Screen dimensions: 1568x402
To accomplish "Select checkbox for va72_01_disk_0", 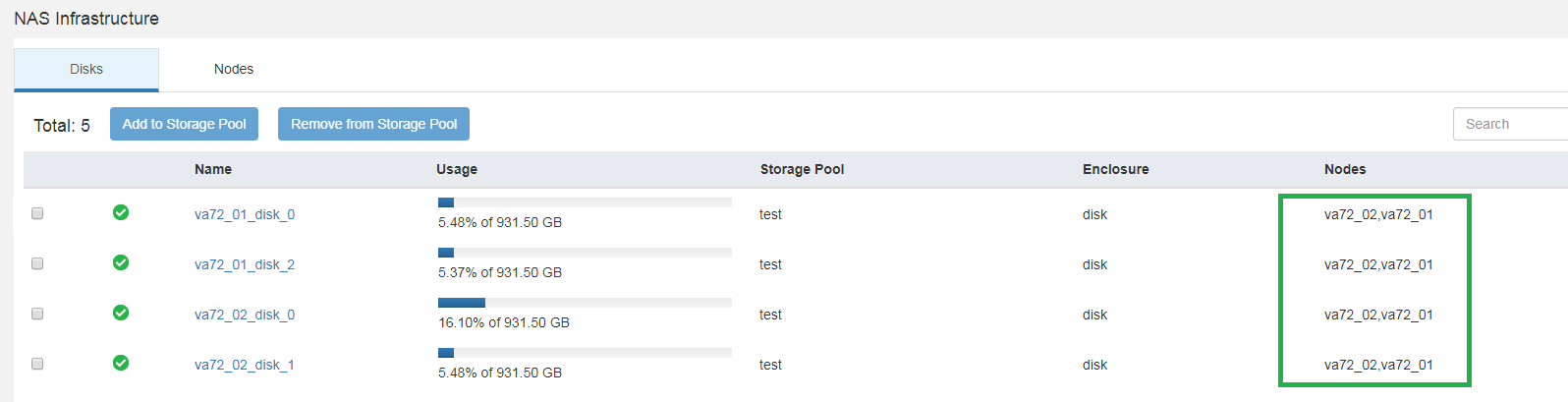I will tap(37, 213).
